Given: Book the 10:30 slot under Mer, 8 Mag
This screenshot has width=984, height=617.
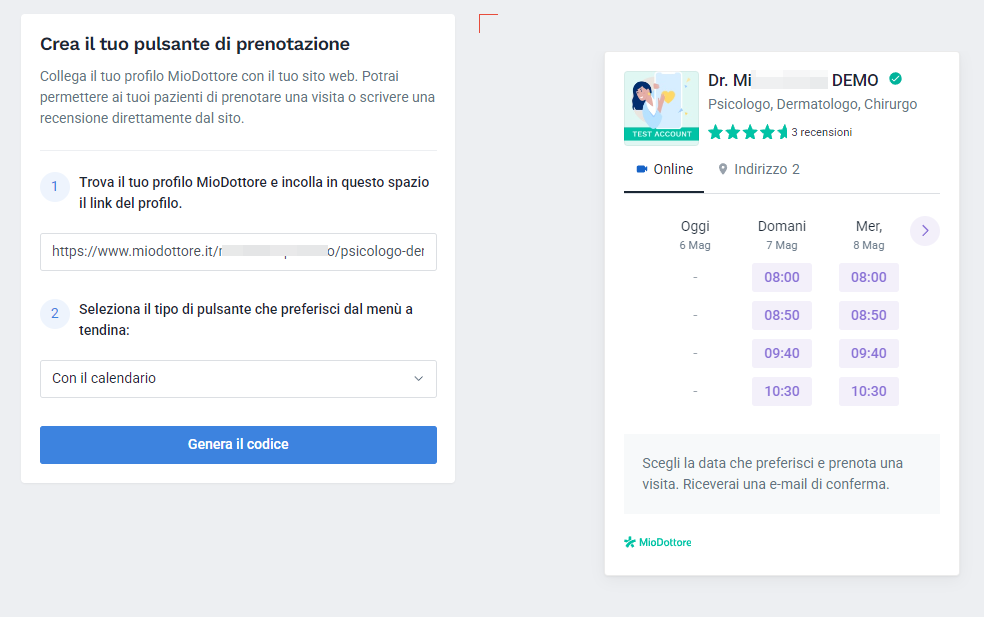Looking at the screenshot, I should (x=869, y=391).
